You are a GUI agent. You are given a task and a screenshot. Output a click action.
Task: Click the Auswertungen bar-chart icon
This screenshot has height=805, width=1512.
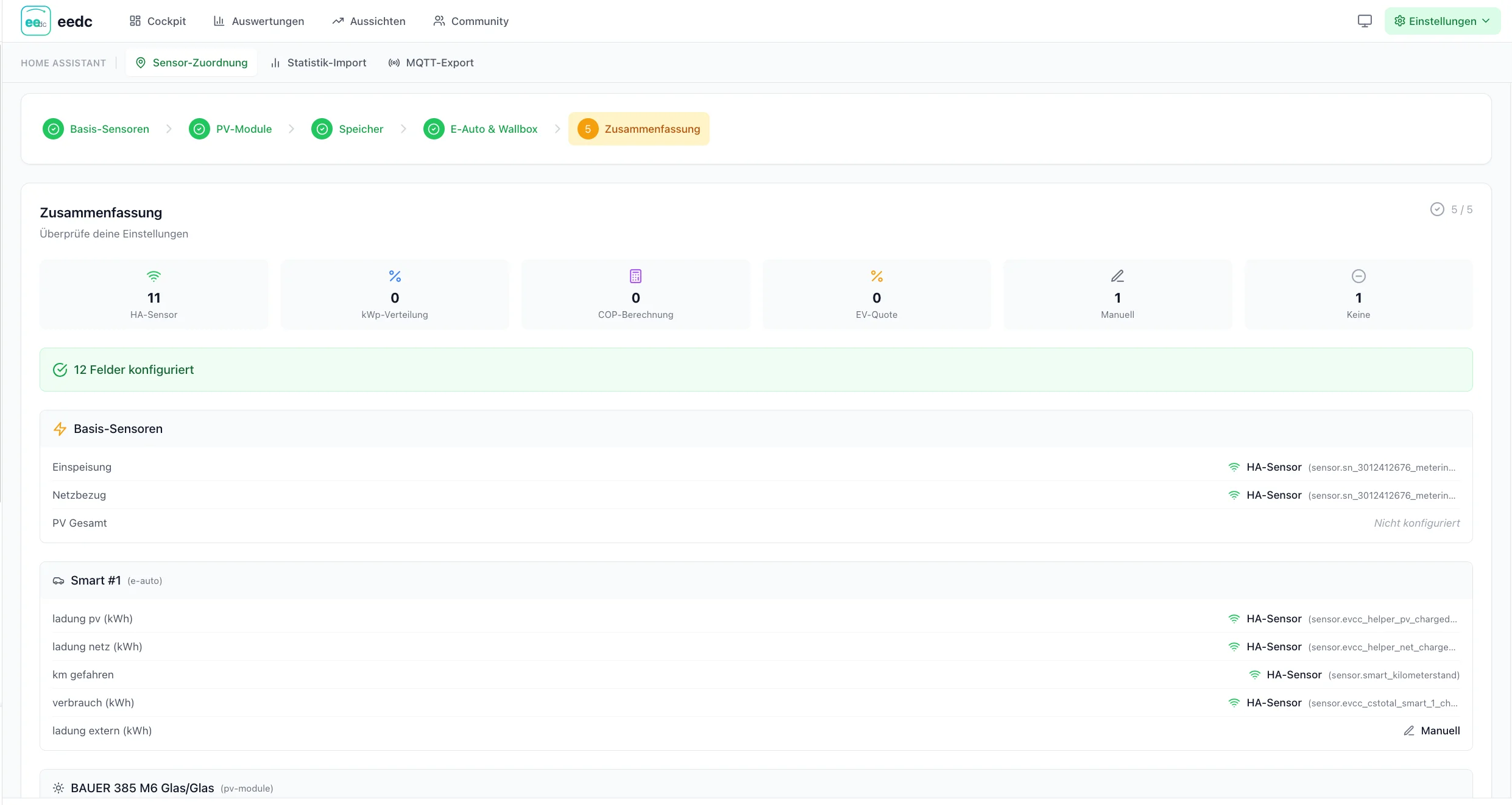point(219,20)
